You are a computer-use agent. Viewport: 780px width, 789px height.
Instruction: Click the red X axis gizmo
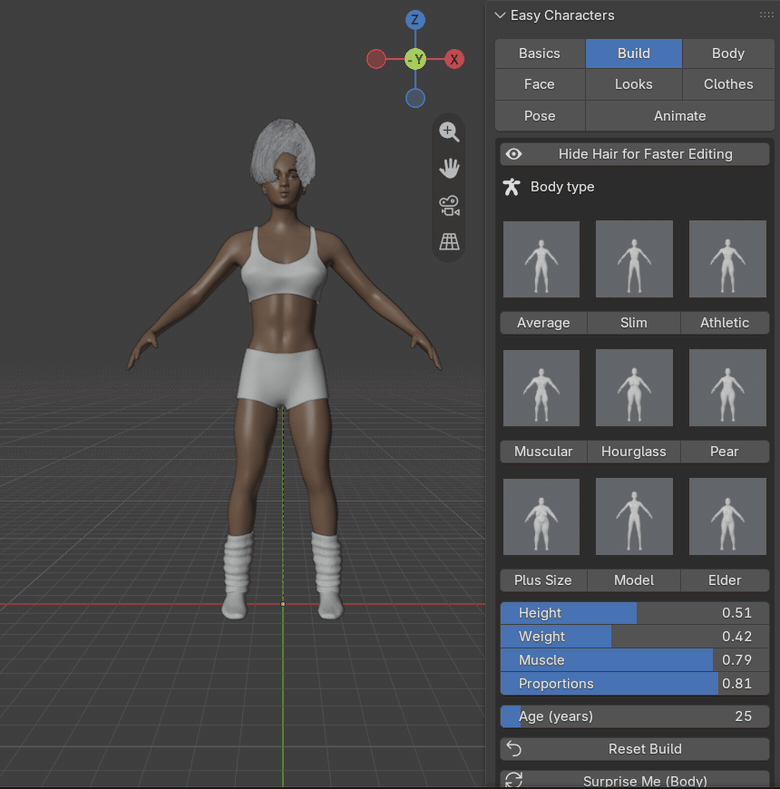454,59
